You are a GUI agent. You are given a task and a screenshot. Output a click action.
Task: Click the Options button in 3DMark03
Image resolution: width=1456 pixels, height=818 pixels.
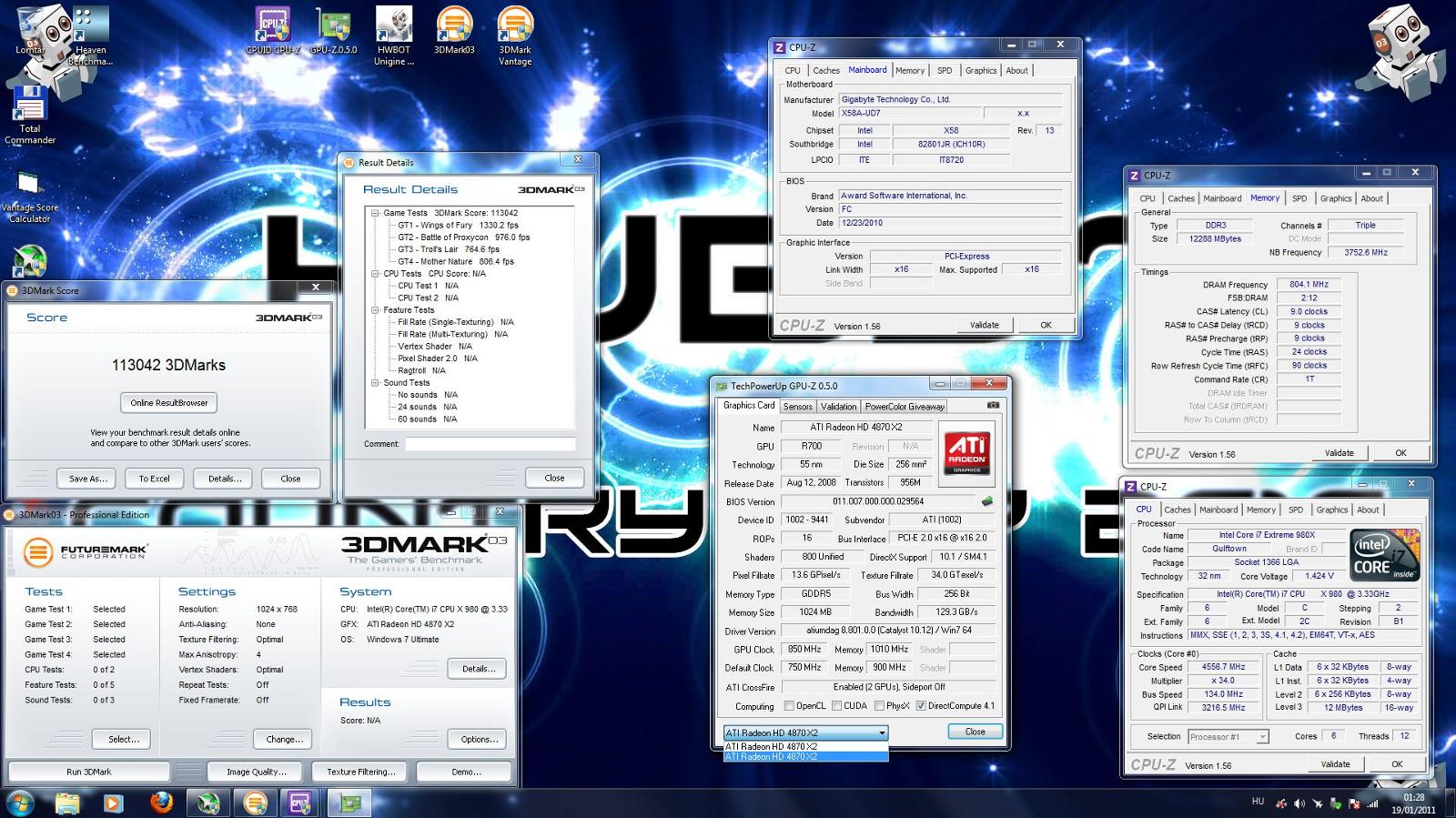(x=479, y=739)
